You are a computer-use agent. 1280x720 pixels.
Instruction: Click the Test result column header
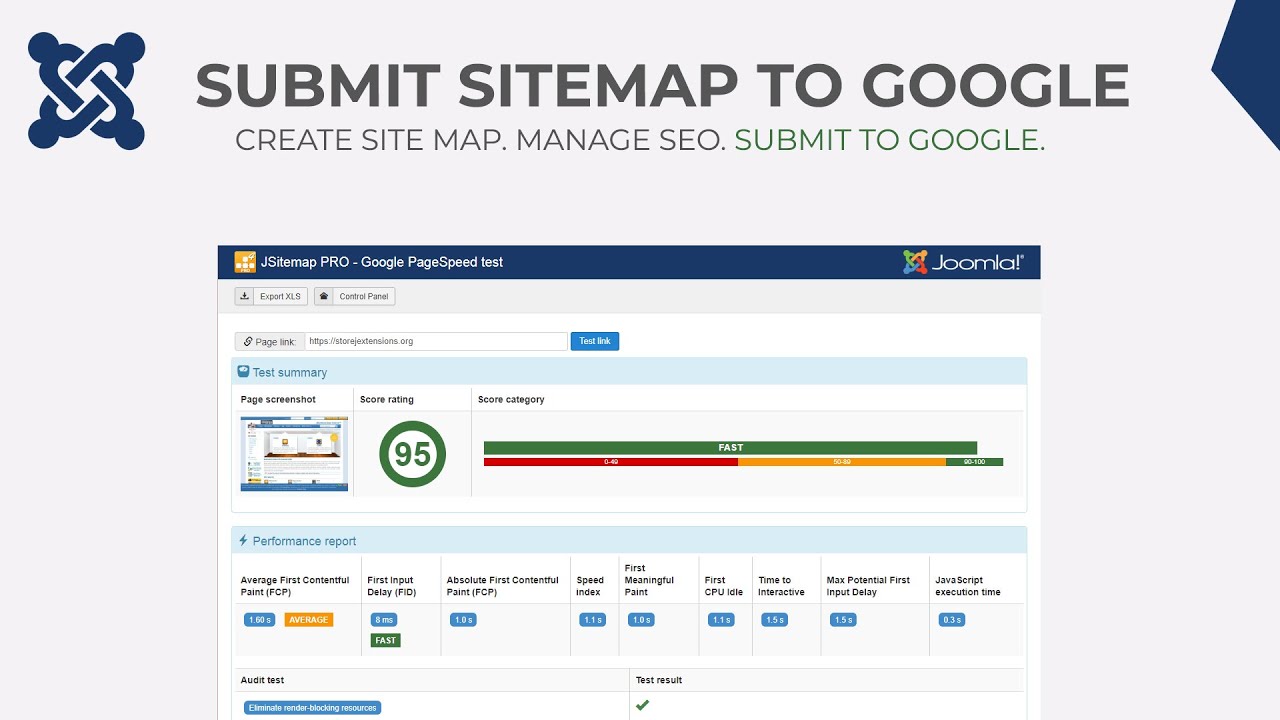(659, 680)
